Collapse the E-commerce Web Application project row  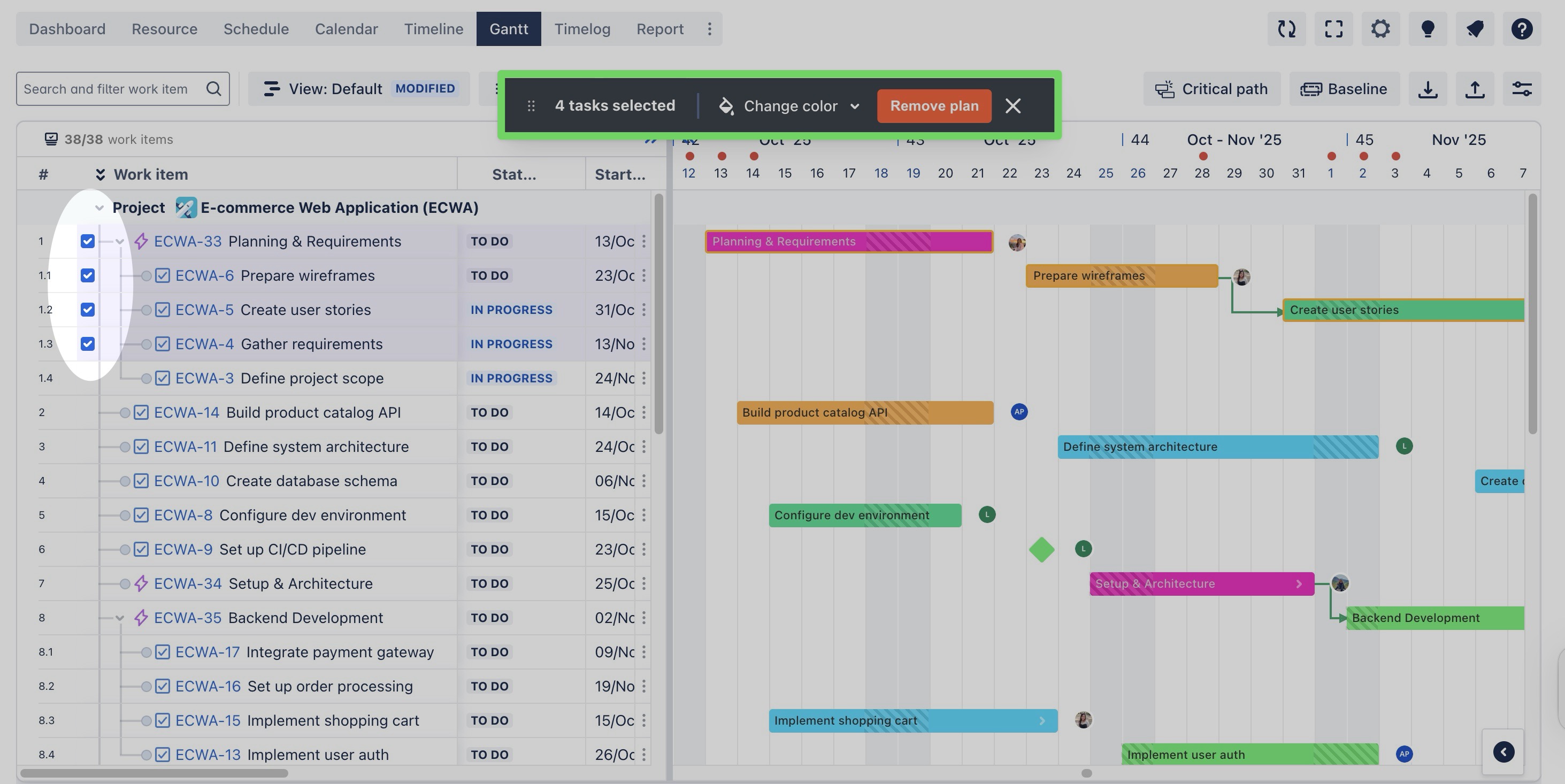(99, 207)
